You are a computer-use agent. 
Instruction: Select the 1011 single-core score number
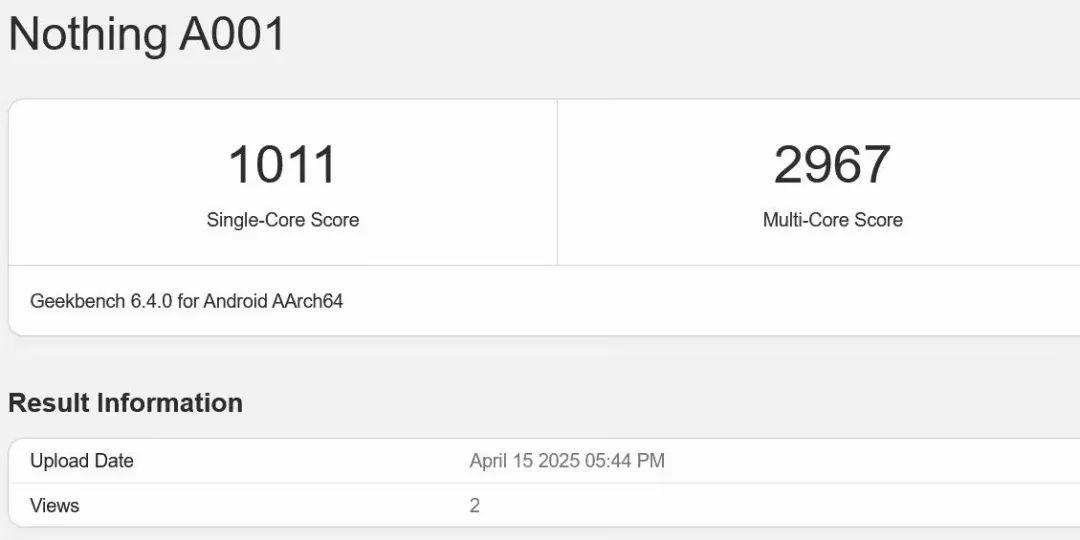(x=282, y=165)
